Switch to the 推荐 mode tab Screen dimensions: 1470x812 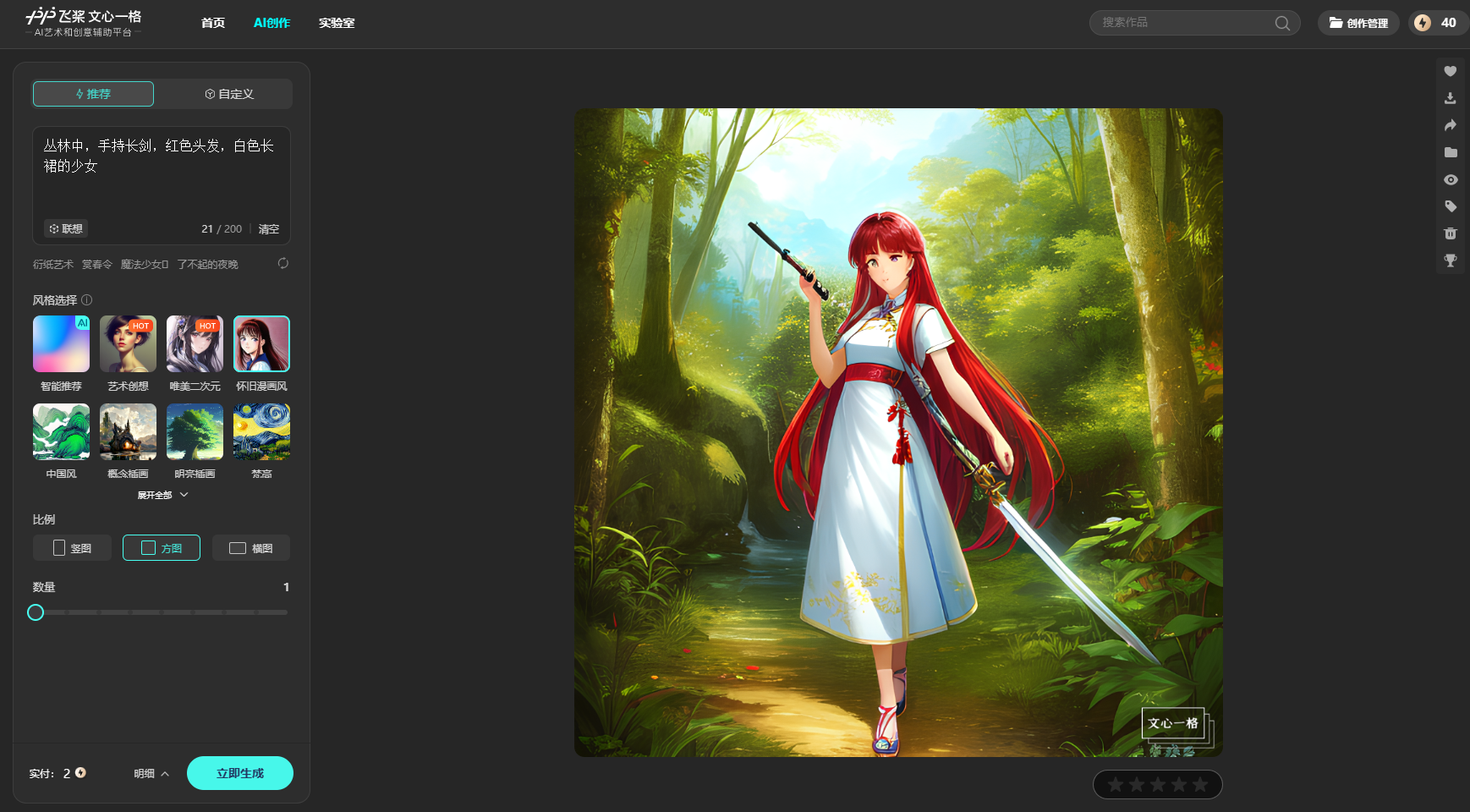pos(93,94)
